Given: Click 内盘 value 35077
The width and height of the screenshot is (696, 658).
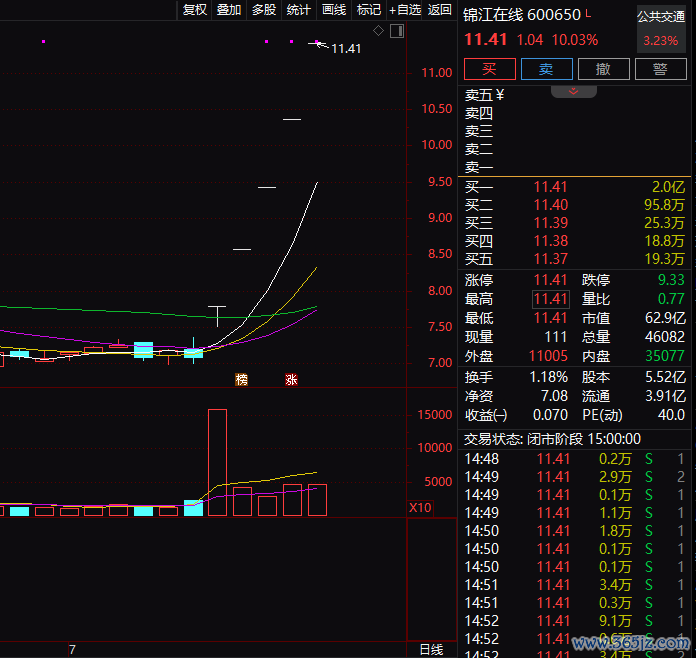Looking at the screenshot, I should [665, 356].
